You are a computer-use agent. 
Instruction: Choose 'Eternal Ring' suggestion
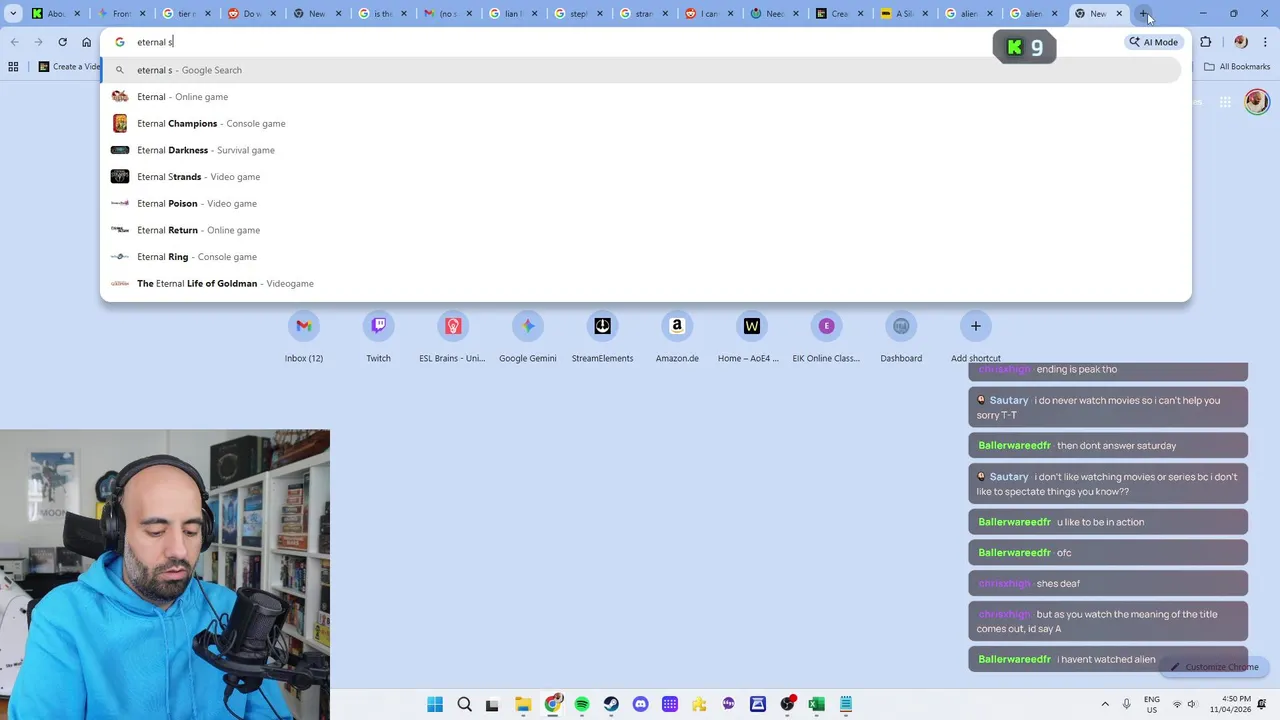tap(640, 257)
